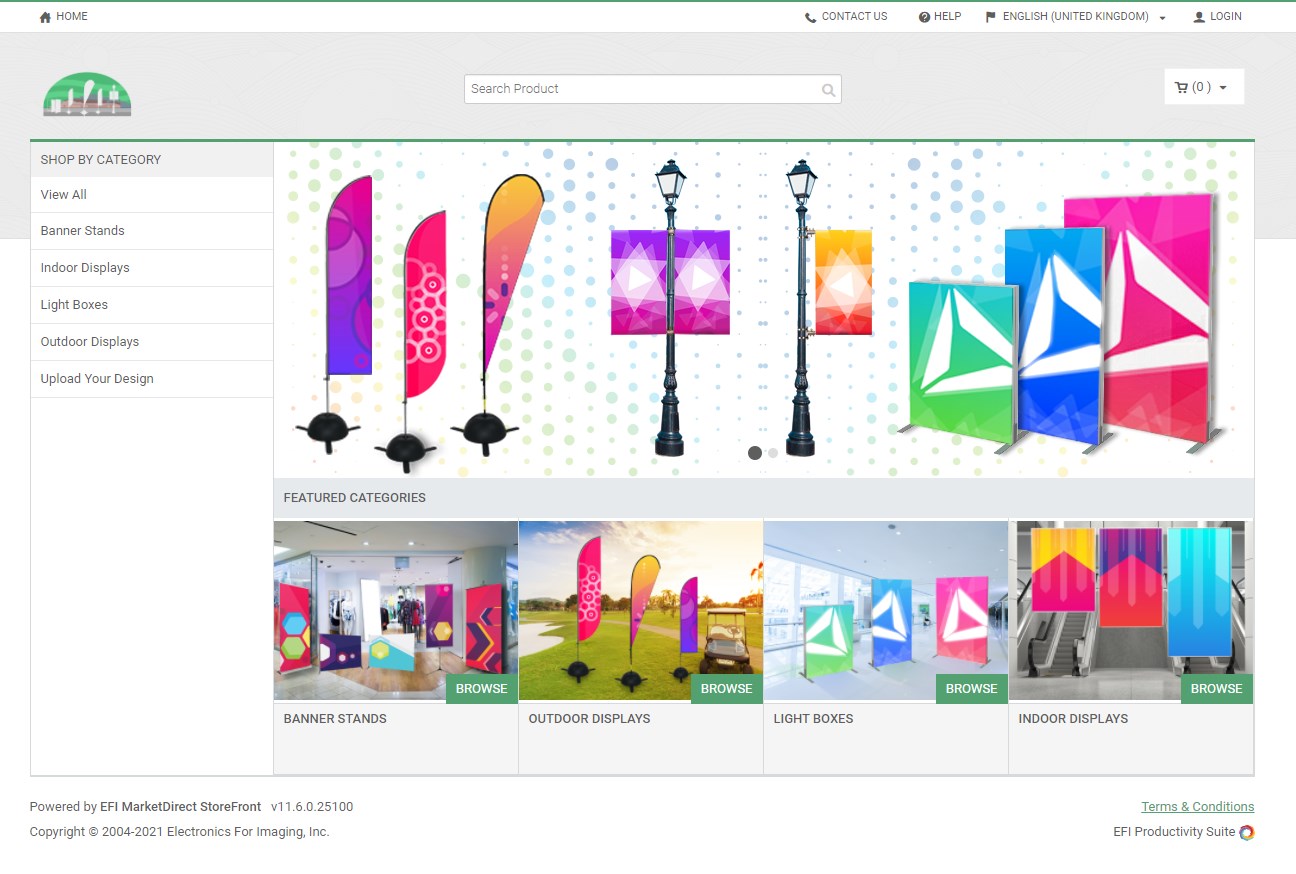
Task: Click the EFI Productivity Suite colored ring icon
Action: [x=1246, y=832]
